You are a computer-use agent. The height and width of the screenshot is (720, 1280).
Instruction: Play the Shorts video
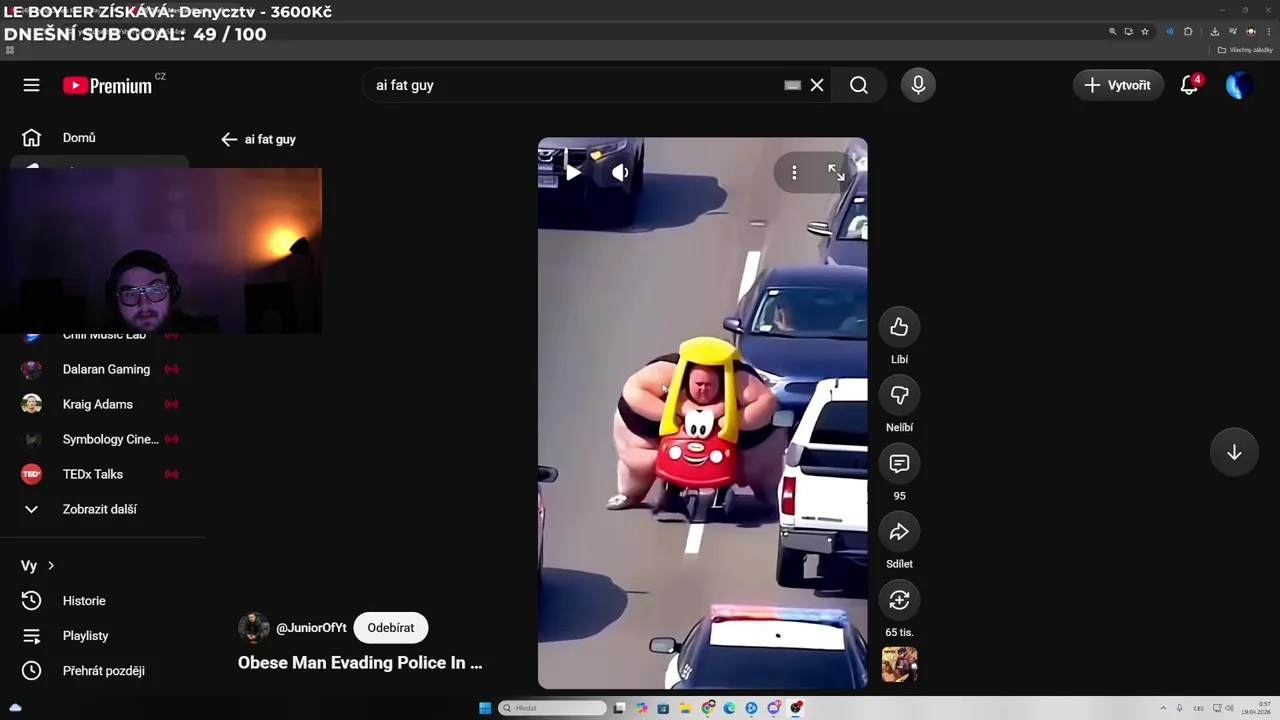coord(573,172)
